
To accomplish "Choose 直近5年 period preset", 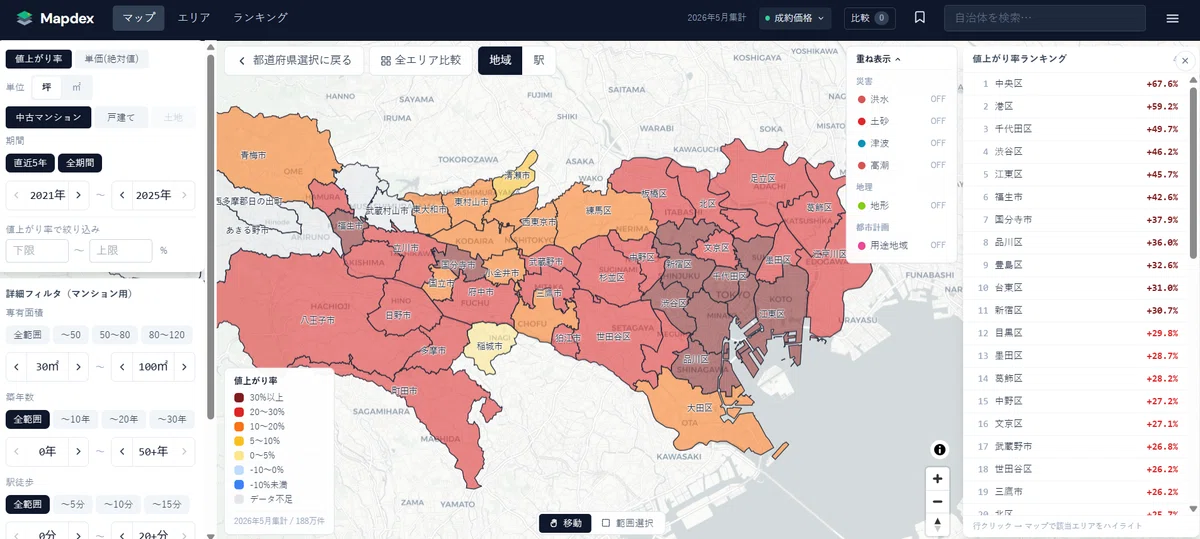I will [x=30, y=163].
